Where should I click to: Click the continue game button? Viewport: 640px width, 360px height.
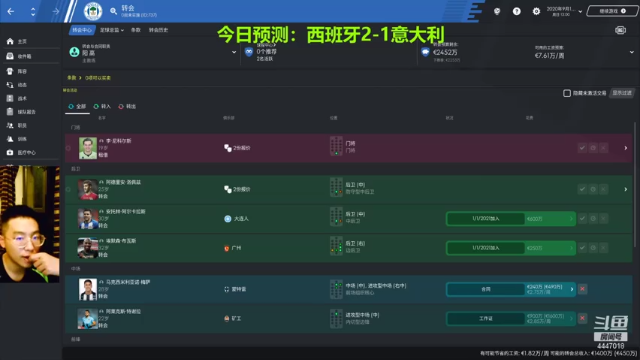(x=612, y=11)
